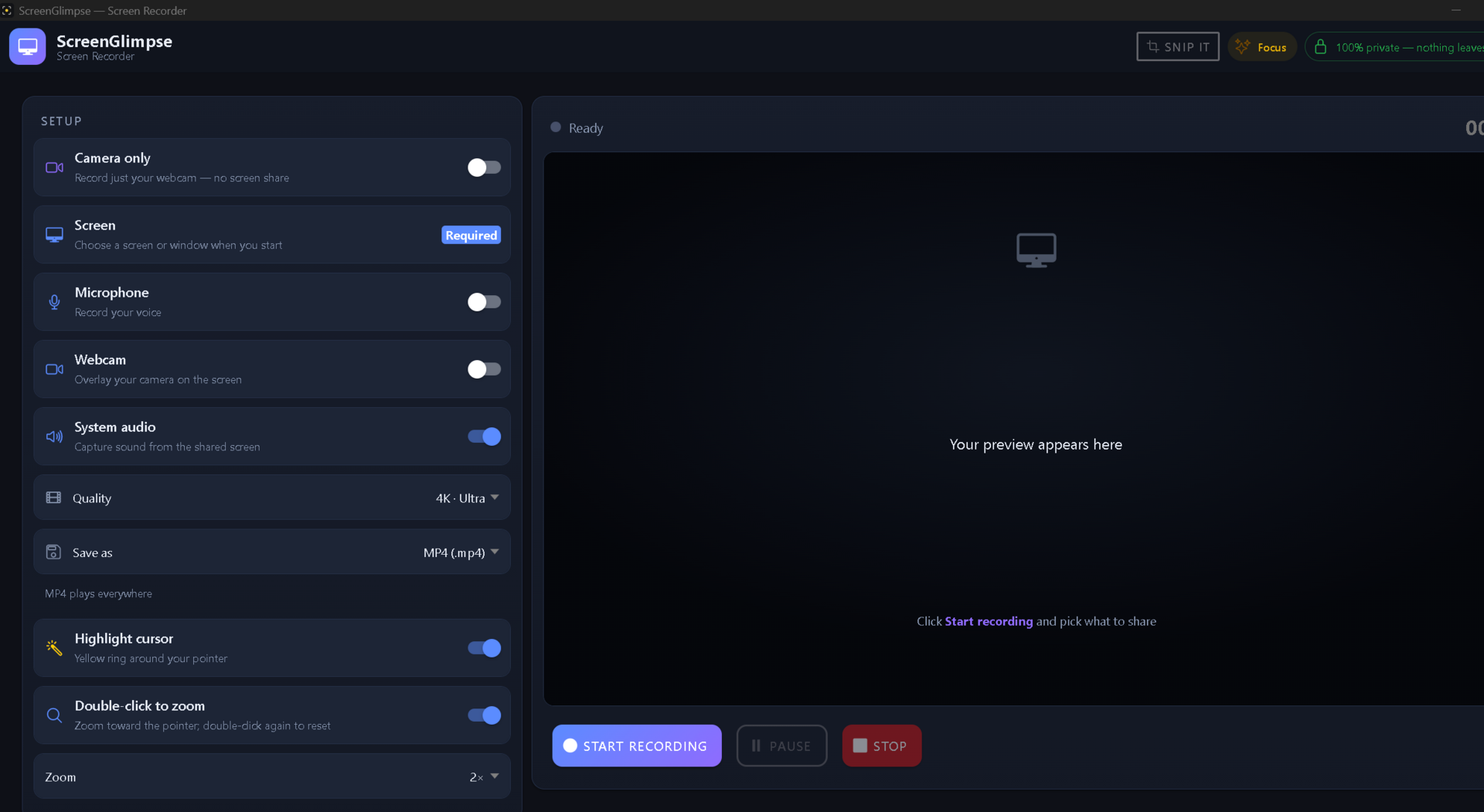
Task: Enable the Webcam overlay toggle
Action: click(484, 369)
